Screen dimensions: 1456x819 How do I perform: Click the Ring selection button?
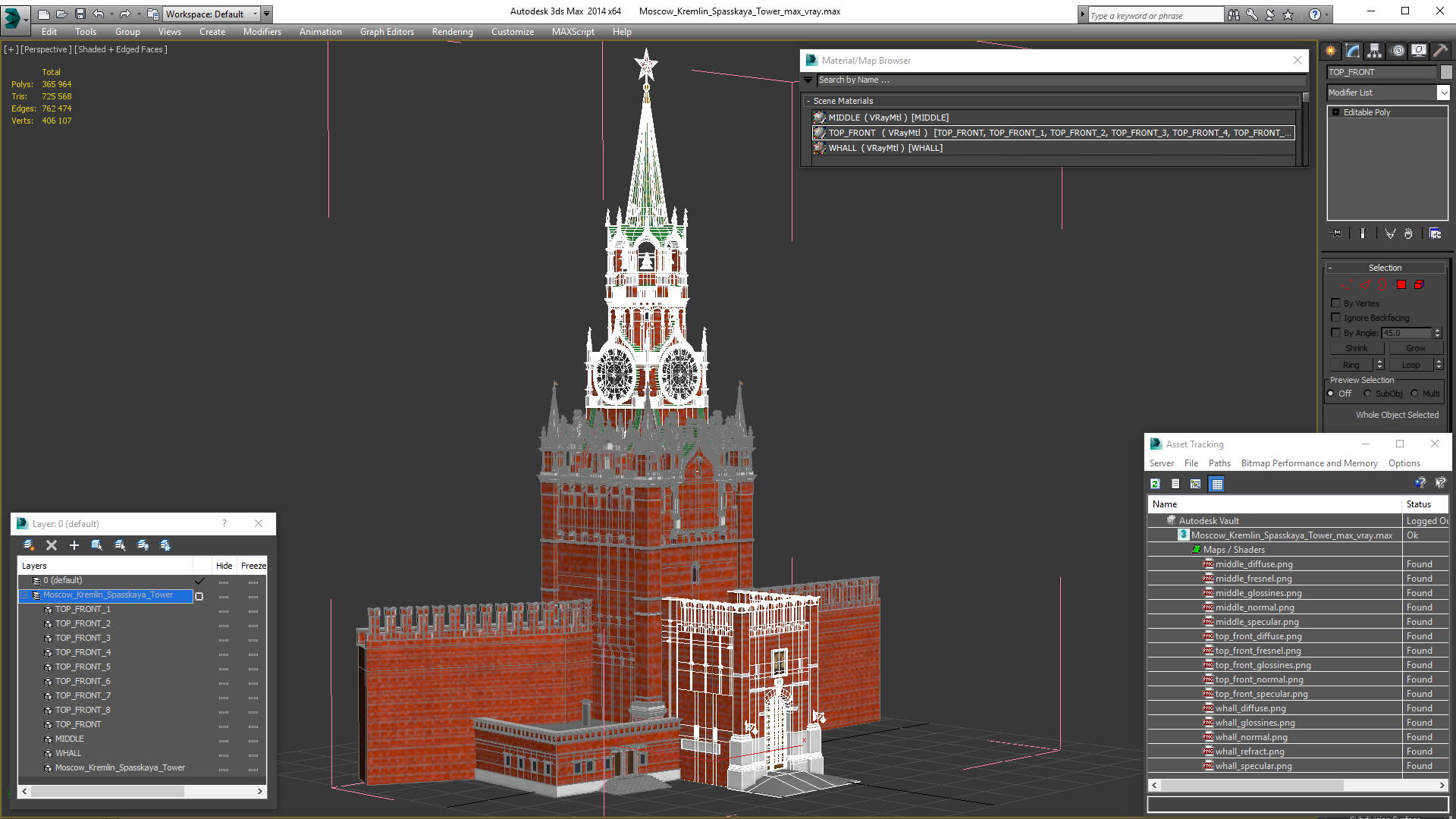click(x=1351, y=365)
